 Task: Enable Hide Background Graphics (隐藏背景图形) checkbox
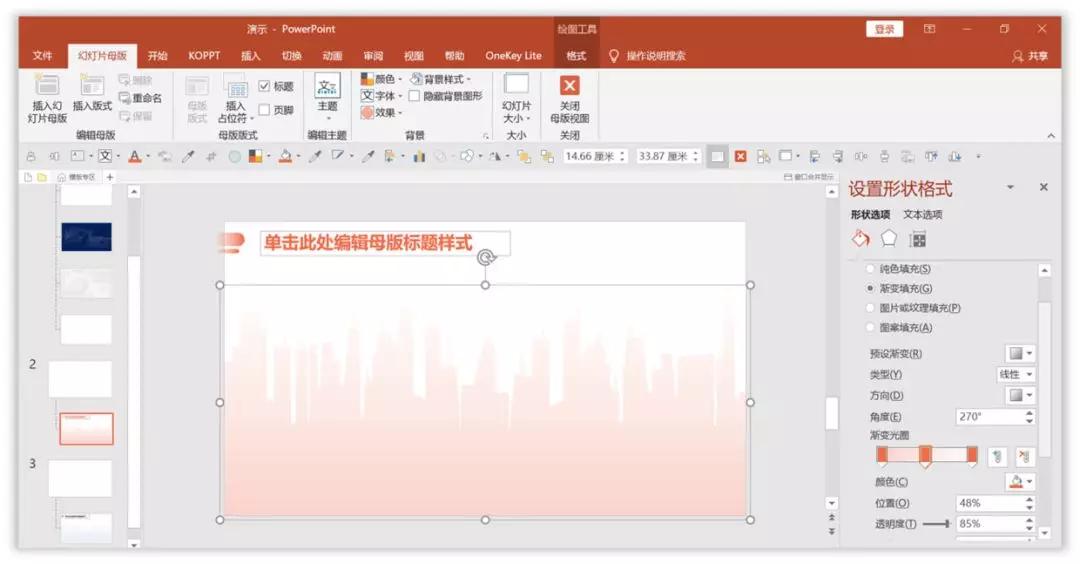click(x=414, y=96)
